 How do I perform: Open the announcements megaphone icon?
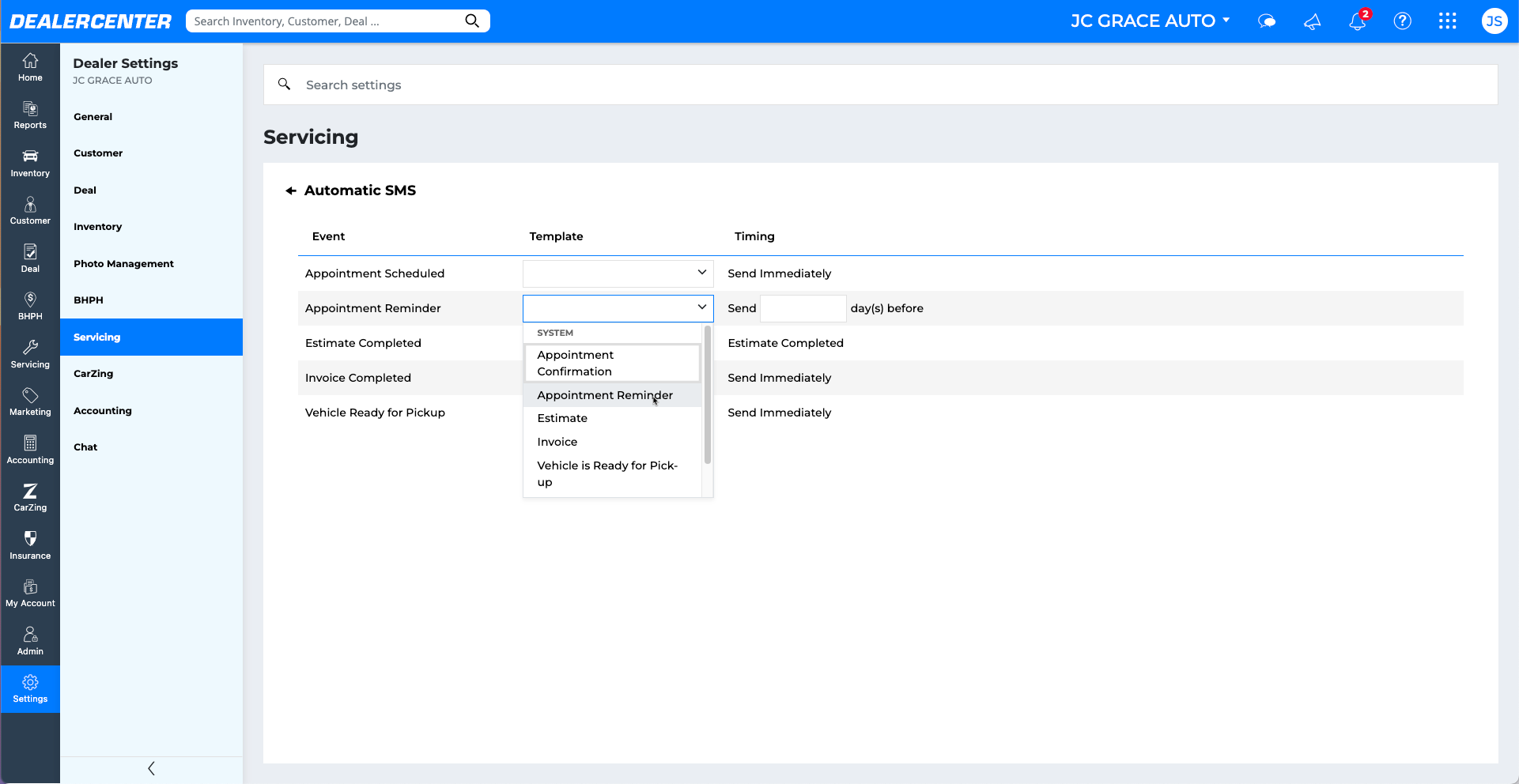1313,21
